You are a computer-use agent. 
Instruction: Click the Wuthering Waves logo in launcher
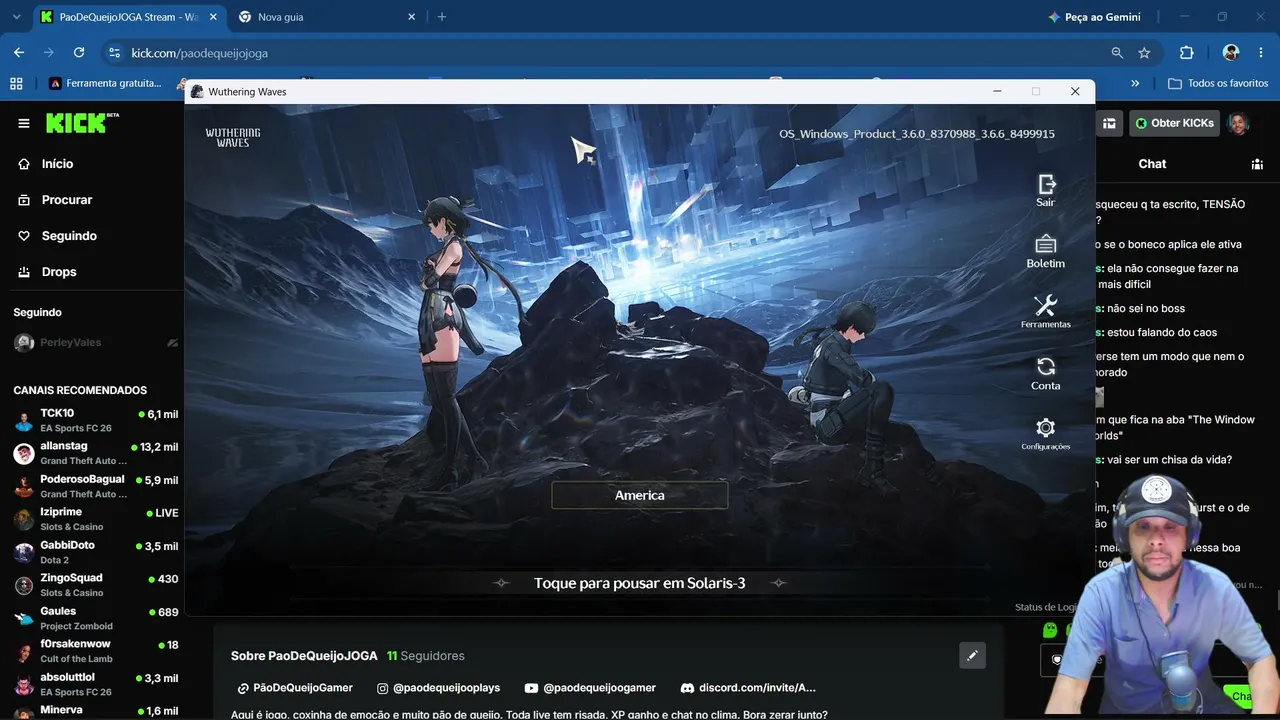233,137
